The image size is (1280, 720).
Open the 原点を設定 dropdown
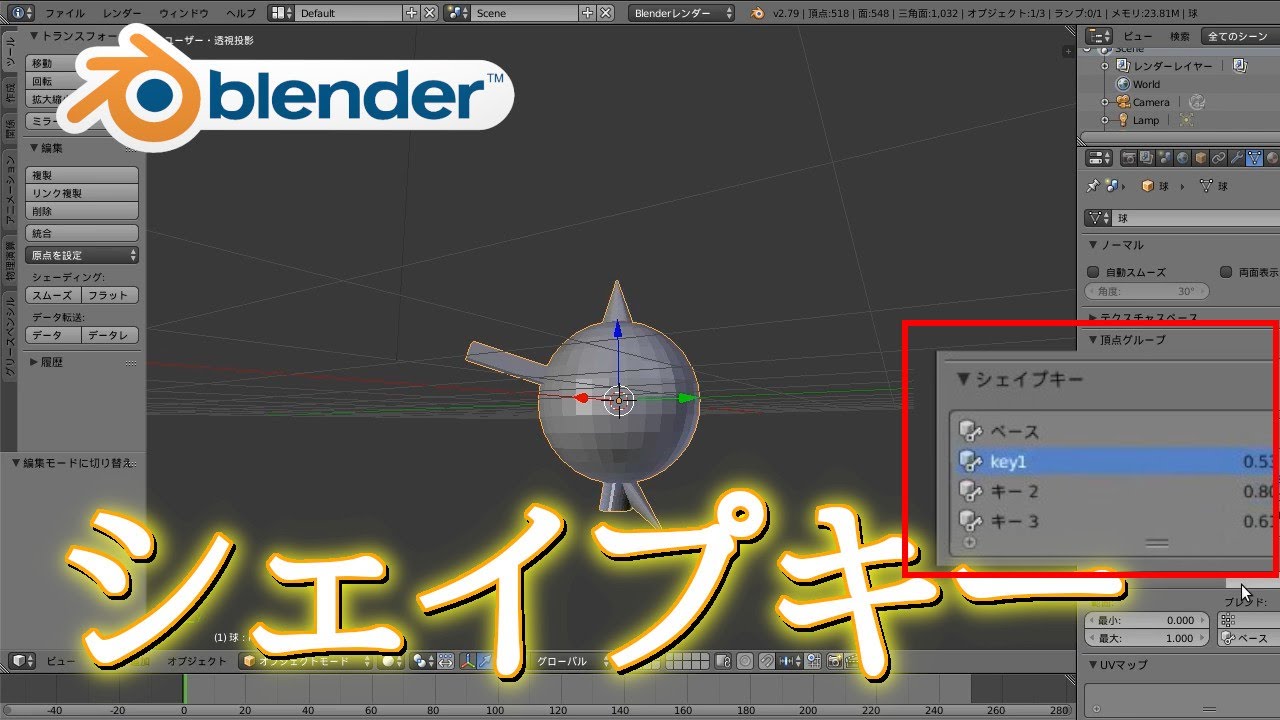coord(82,255)
